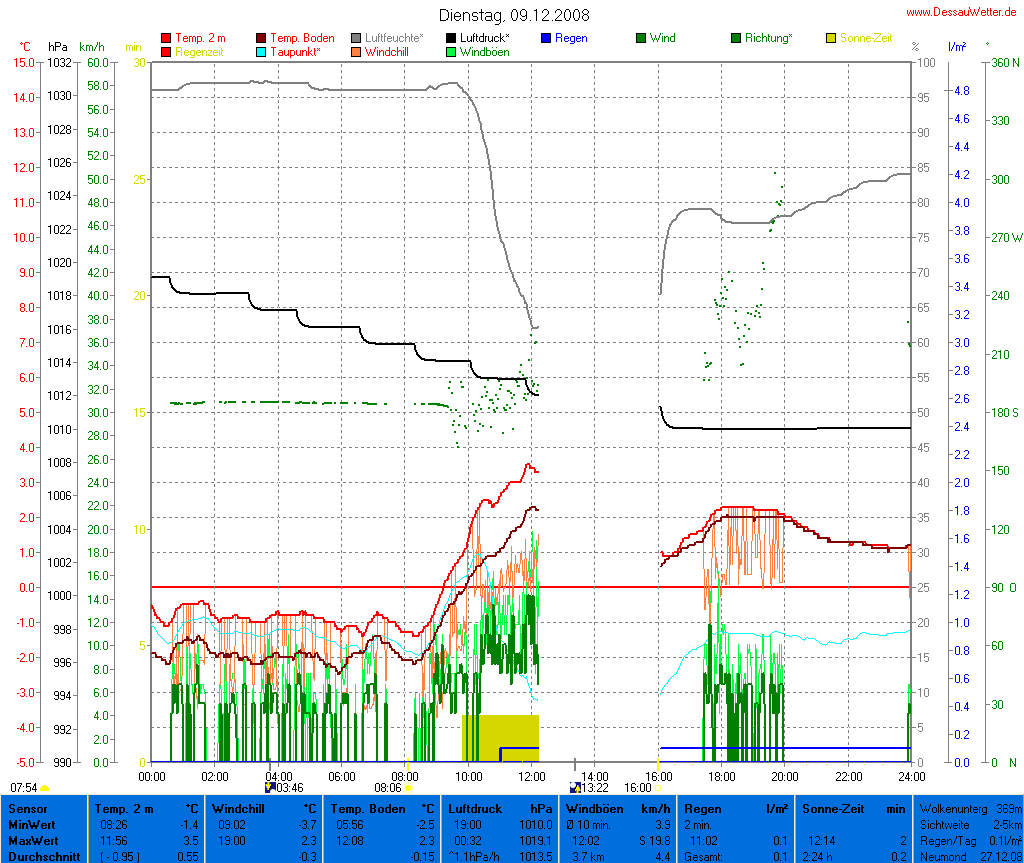The width and height of the screenshot is (1024, 863).
Task: Click the red Temp. 2 m legend swatch
Action: [166, 38]
